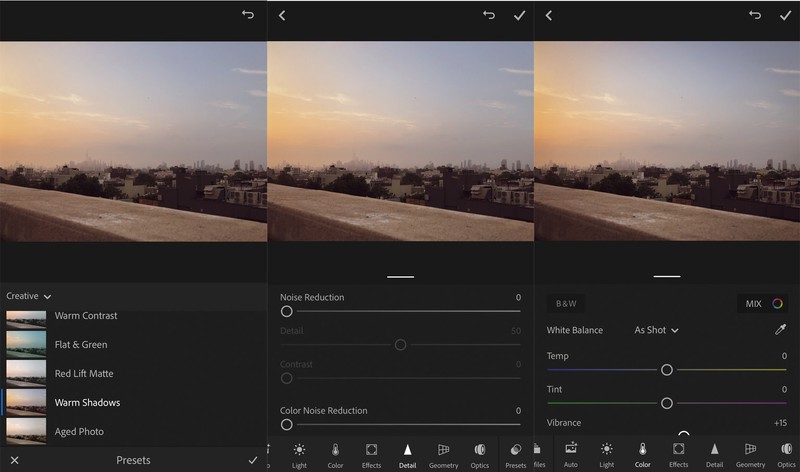The height and width of the screenshot is (472, 800).
Task: Confirm edits with checkmark in right panel header
Action: coord(785,15)
